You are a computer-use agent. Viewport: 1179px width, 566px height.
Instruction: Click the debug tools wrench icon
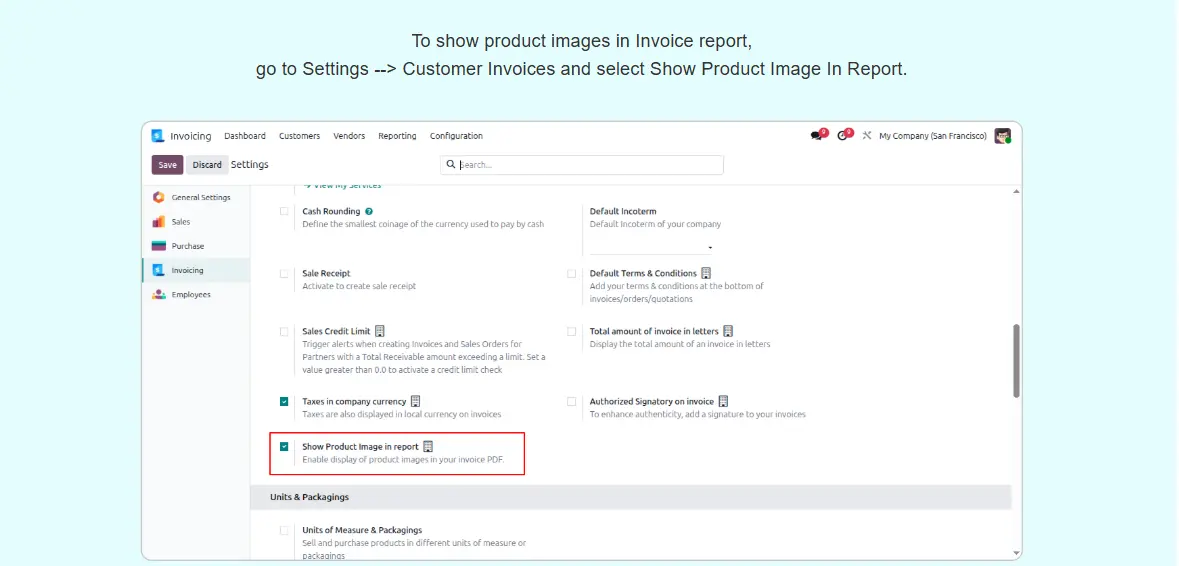pyautogui.click(x=867, y=136)
